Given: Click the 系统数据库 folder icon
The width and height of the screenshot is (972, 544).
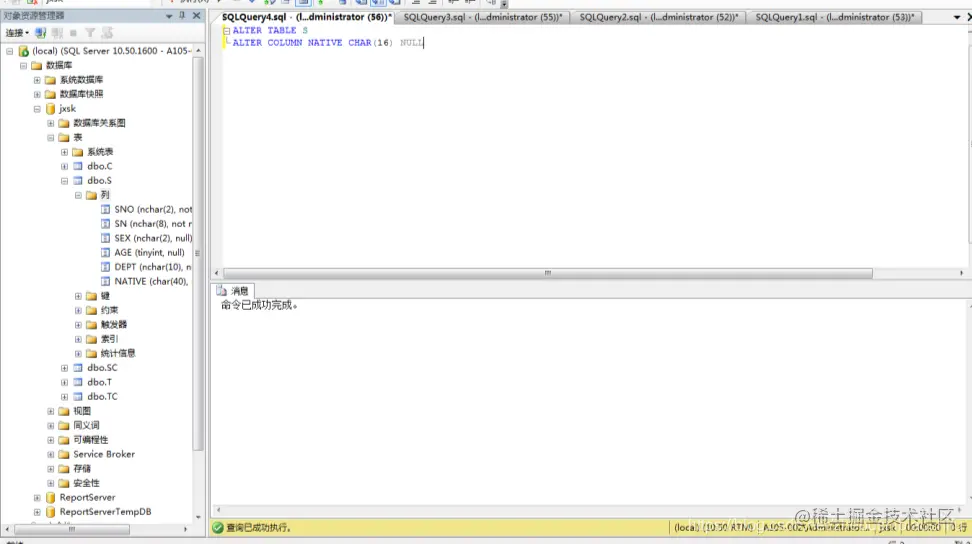Looking at the screenshot, I should (x=50, y=80).
